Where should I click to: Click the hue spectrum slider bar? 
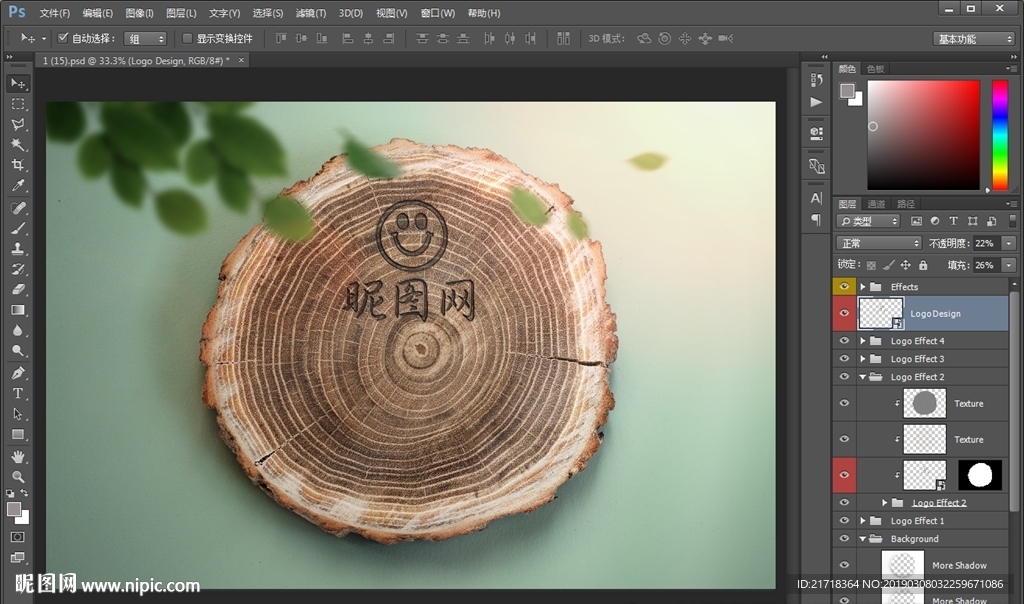pyautogui.click(x=1000, y=135)
